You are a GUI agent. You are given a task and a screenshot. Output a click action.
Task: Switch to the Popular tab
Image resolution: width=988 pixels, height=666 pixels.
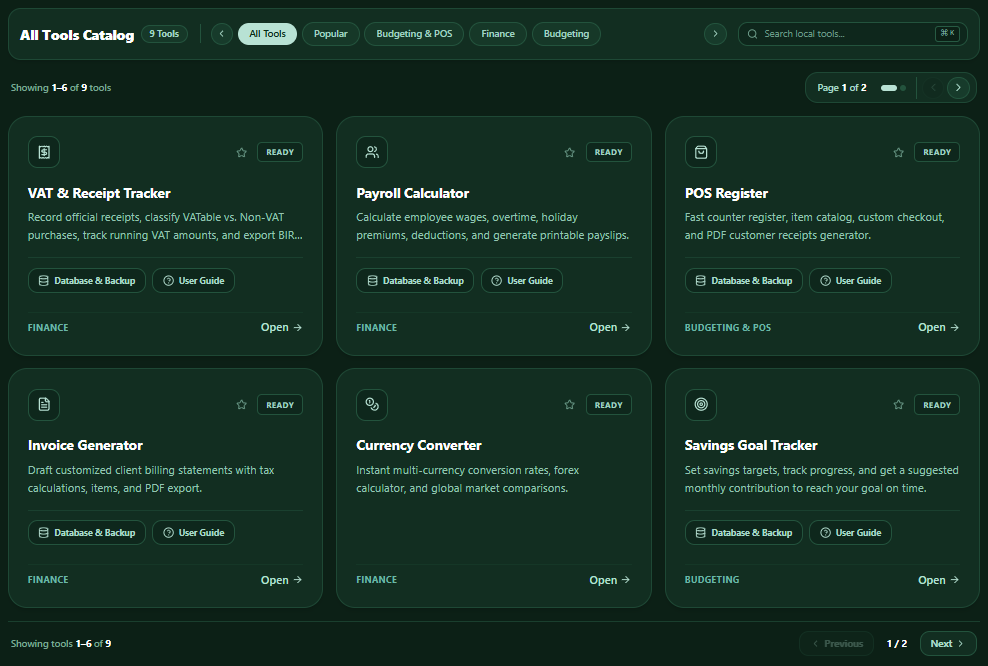tap(331, 34)
